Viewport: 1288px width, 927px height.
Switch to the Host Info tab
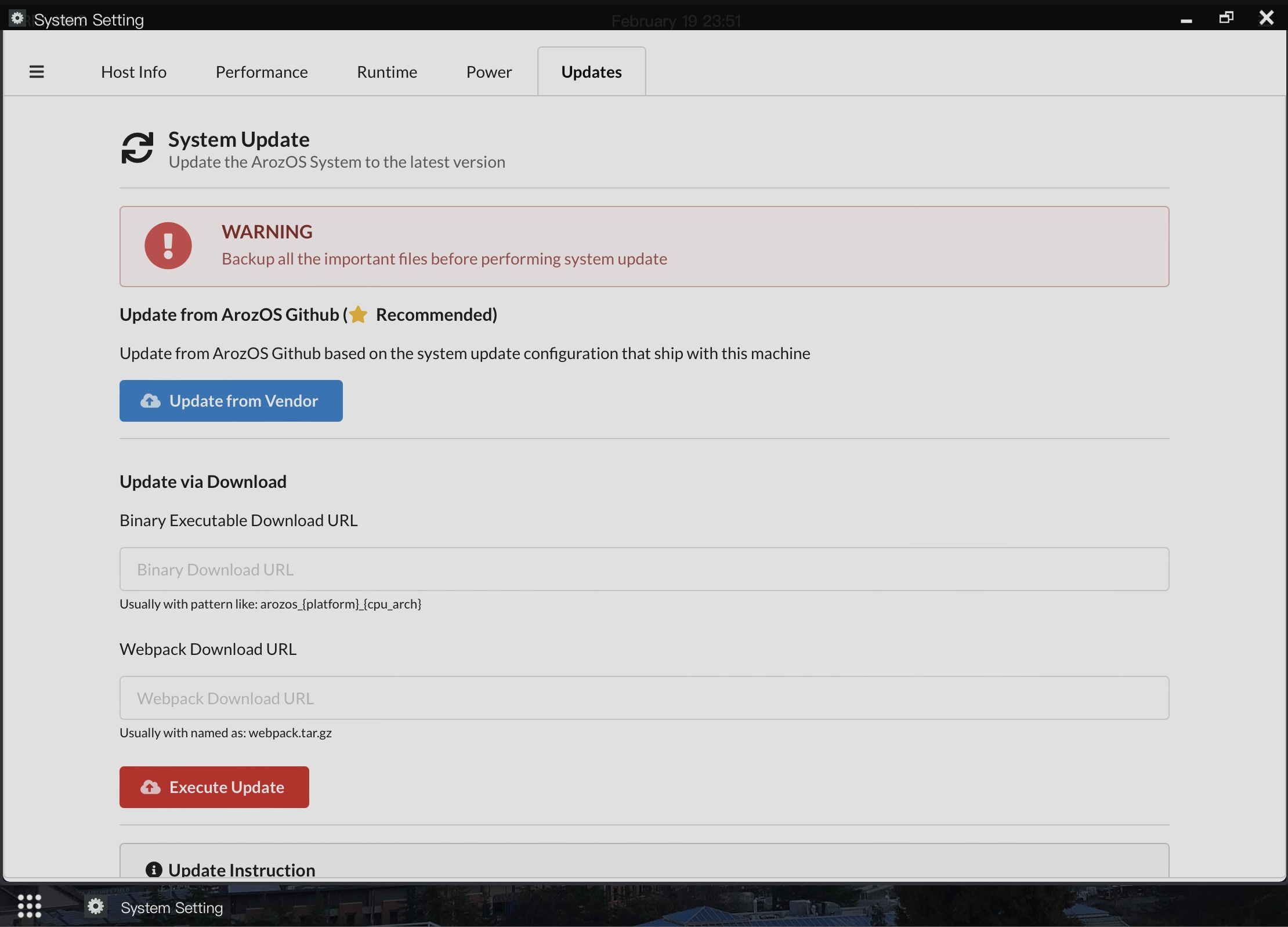[133, 72]
